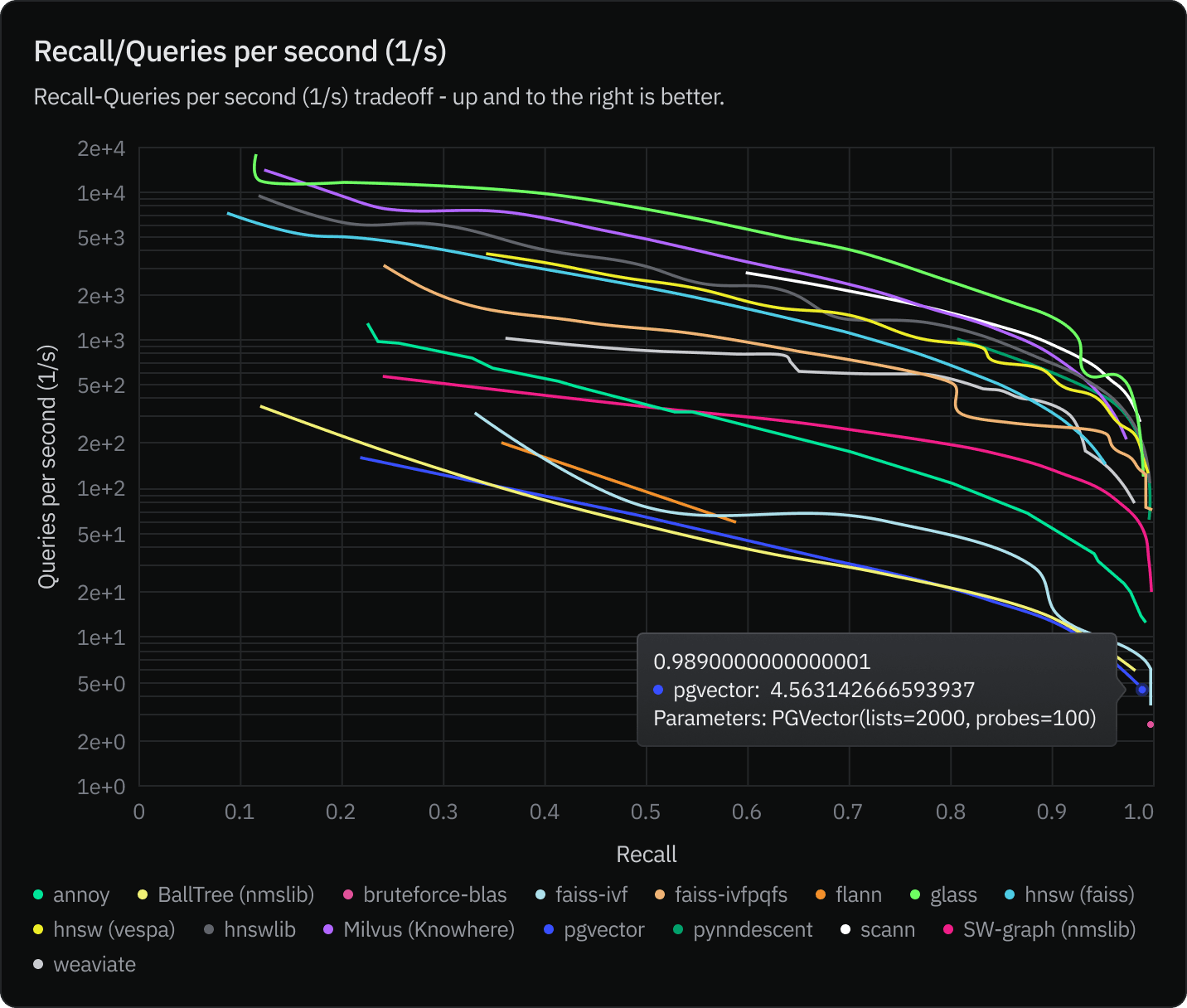Click the pink bruteforce-blas data point
This screenshot has width=1187, height=1008.
[1151, 724]
